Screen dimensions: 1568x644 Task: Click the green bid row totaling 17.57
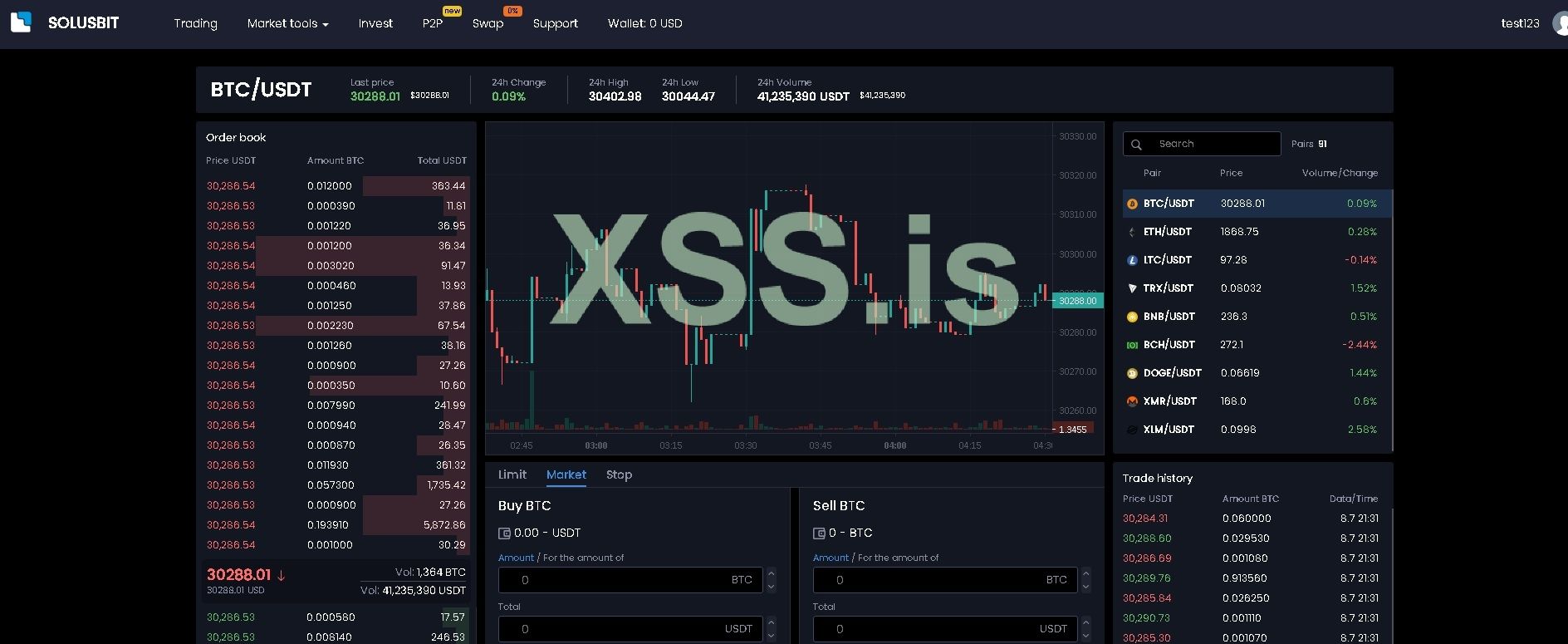click(x=336, y=617)
